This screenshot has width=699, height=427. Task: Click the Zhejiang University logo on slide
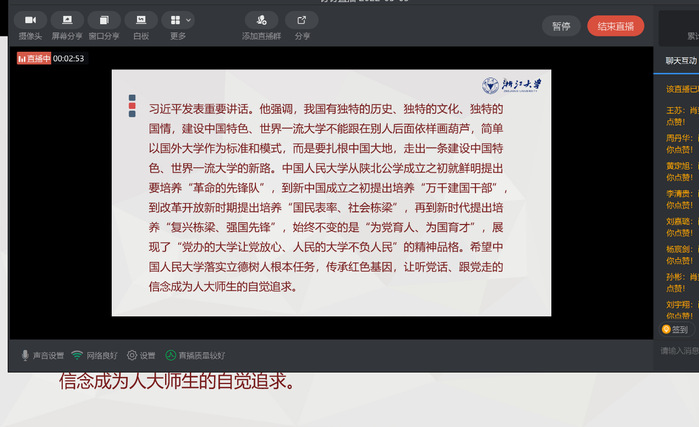coord(511,86)
